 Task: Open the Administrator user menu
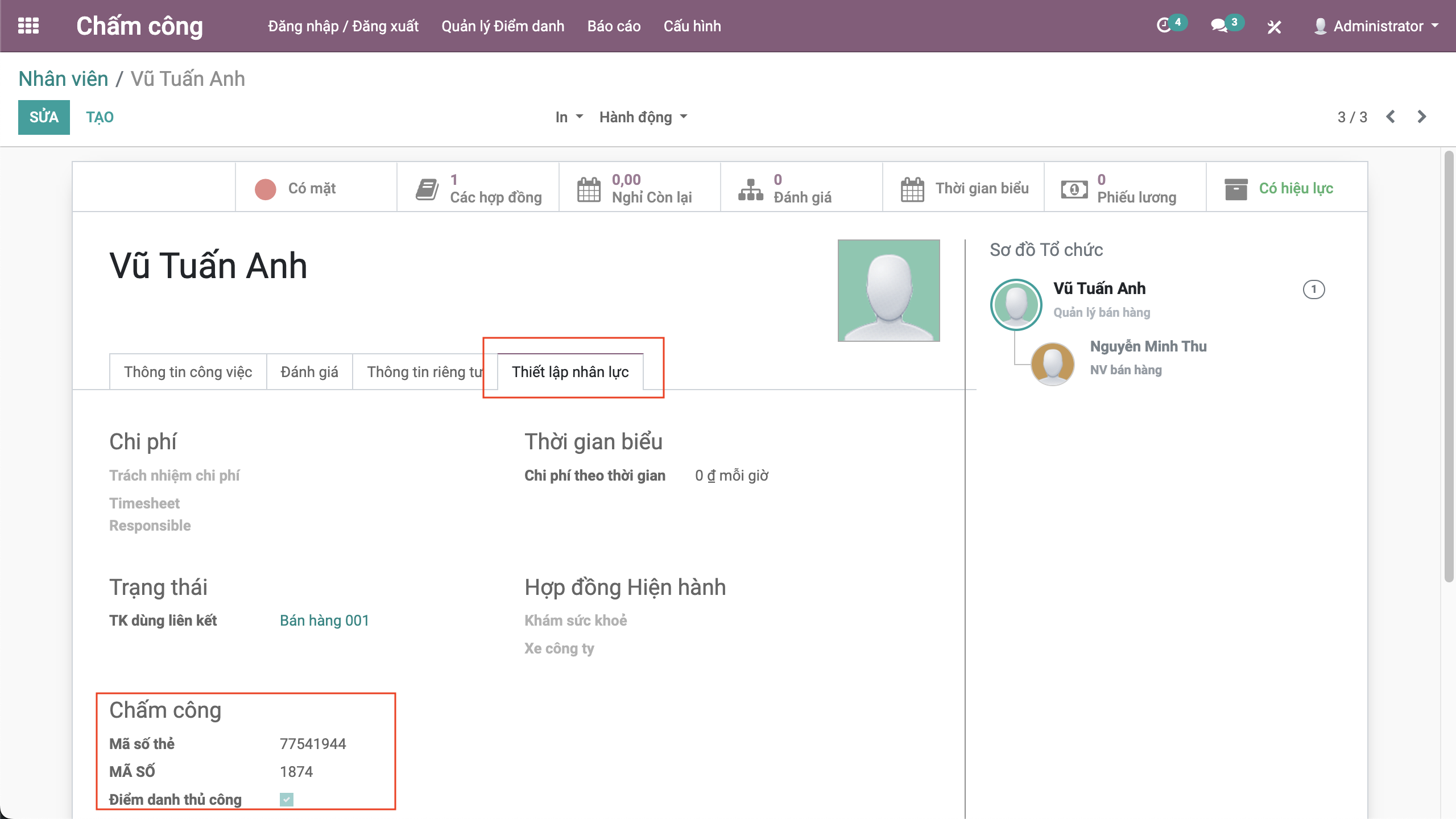point(1376,26)
